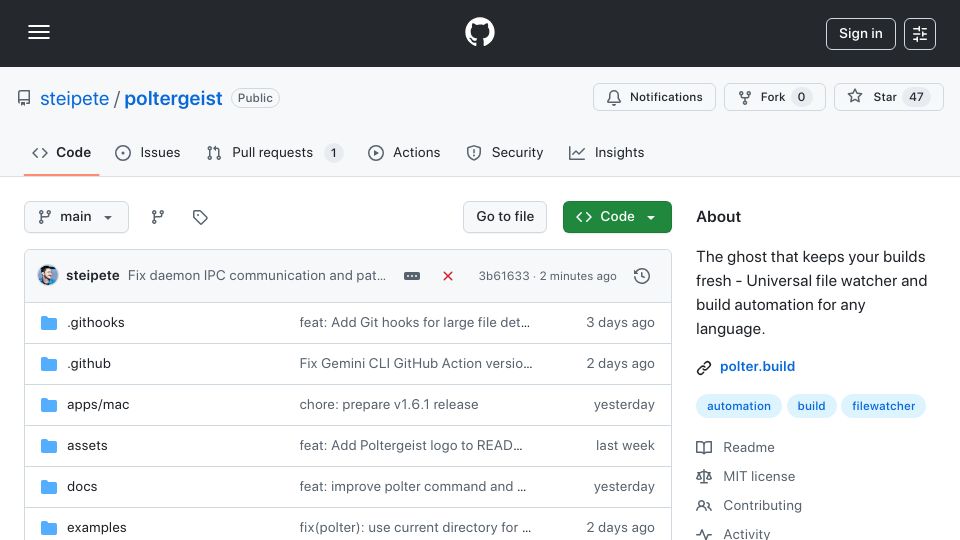Open the poltergeist repository link

tap(173, 98)
